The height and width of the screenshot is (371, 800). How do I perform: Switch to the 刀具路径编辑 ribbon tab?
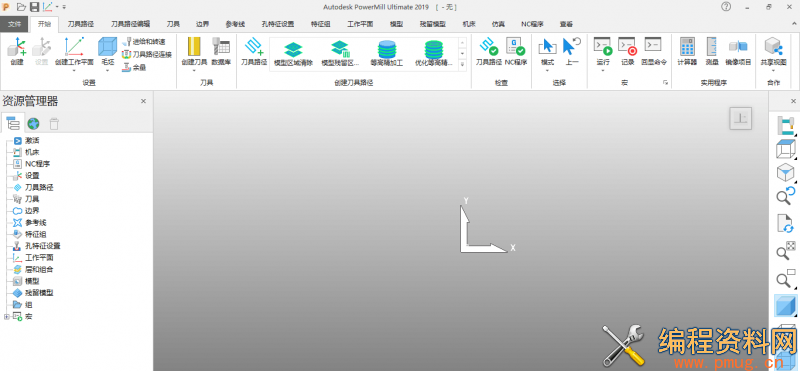[131, 24]
